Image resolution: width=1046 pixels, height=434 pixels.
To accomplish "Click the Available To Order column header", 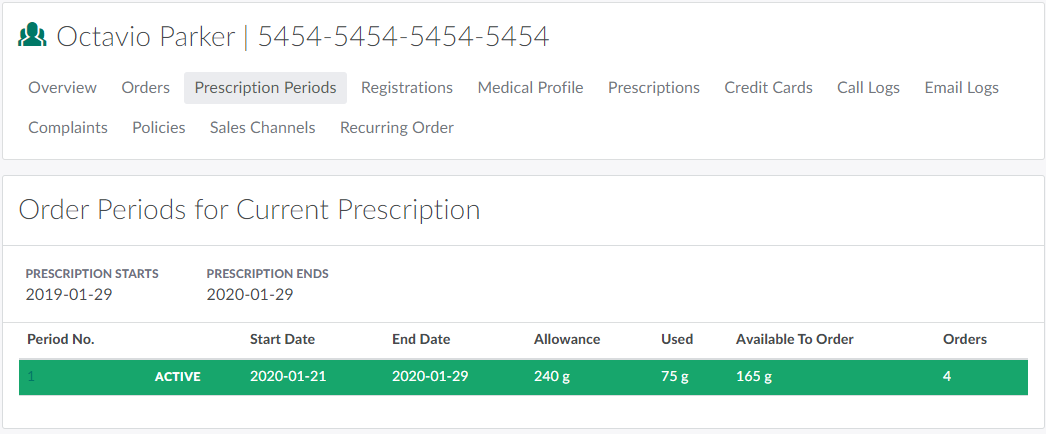I will 794,339.
